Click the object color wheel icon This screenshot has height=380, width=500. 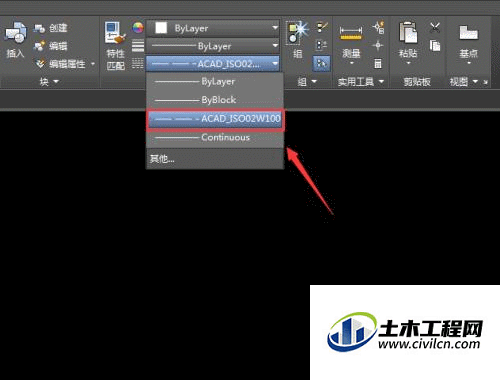click(138, 28)
